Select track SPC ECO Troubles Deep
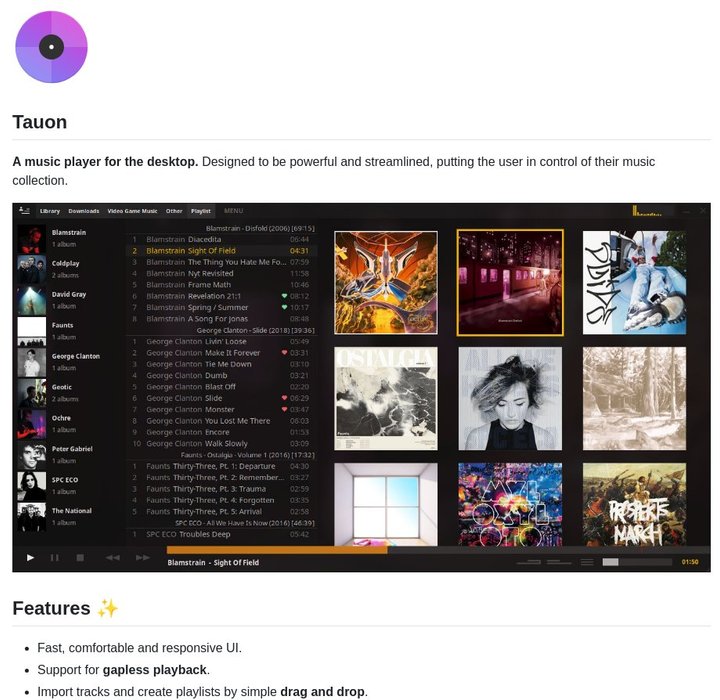This screenshot has height=700, width=720. (x=221, y=534)
